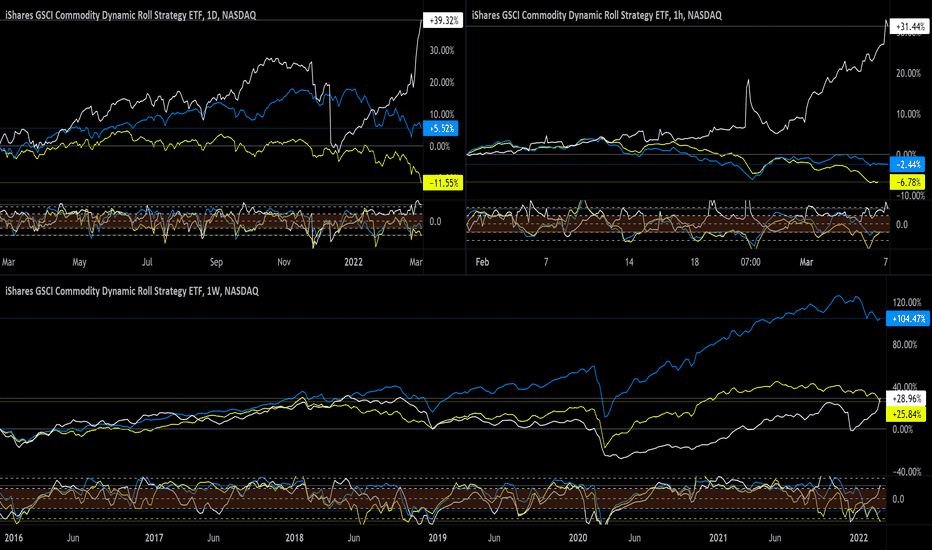This screenshot has height=550, width=932.
Task: Click the May label on 1D time axis
Action: tap(79, 262)
